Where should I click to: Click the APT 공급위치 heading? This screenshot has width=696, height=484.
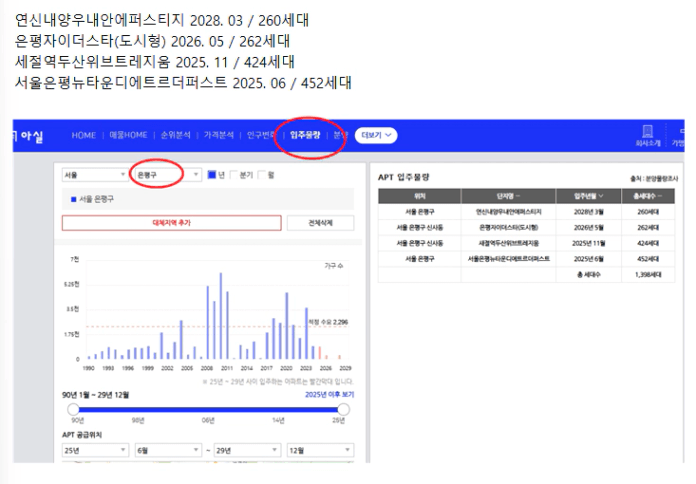[82, 435]
